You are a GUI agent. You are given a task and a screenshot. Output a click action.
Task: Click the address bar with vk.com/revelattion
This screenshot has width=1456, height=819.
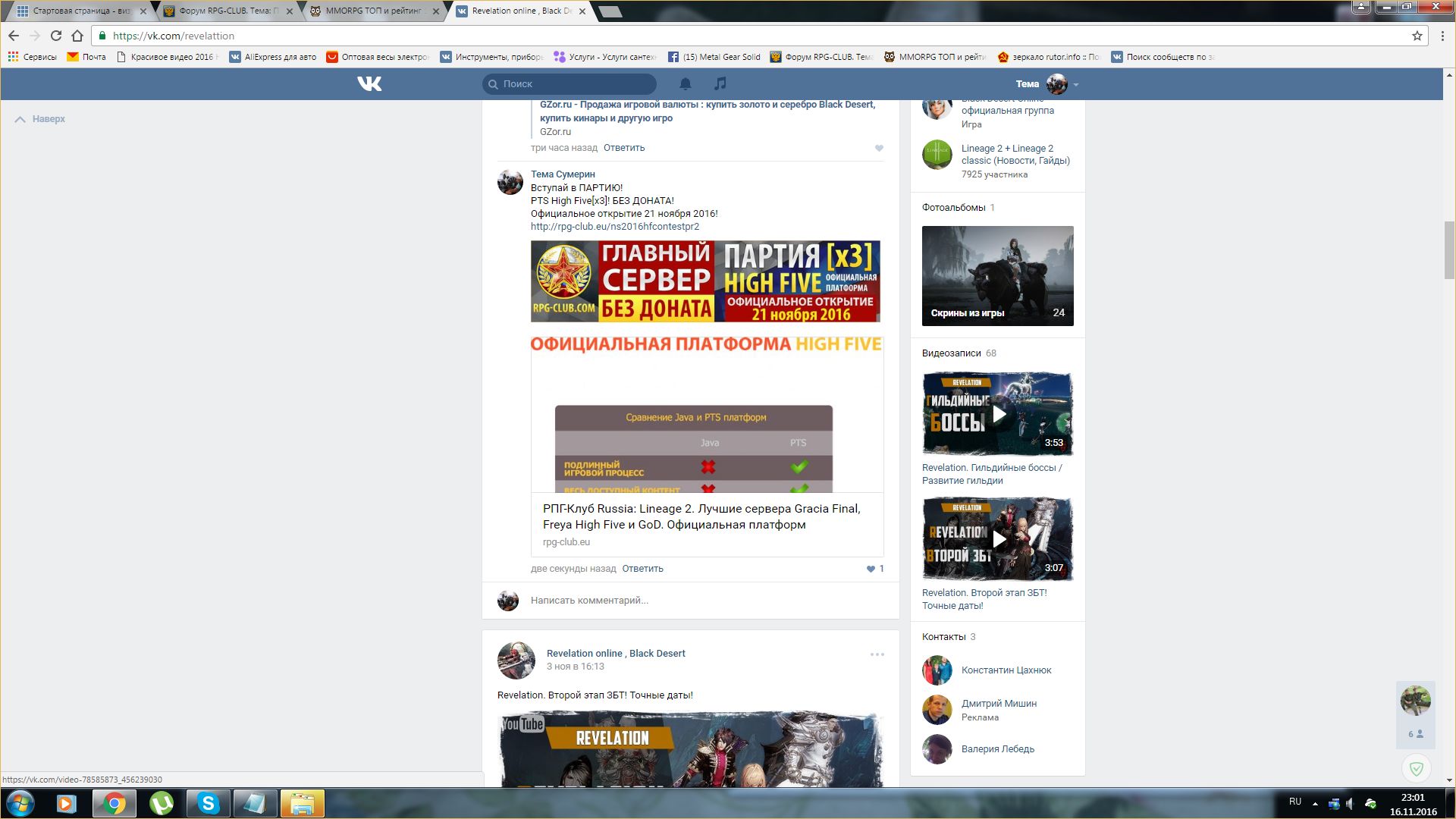pos(758,36)
